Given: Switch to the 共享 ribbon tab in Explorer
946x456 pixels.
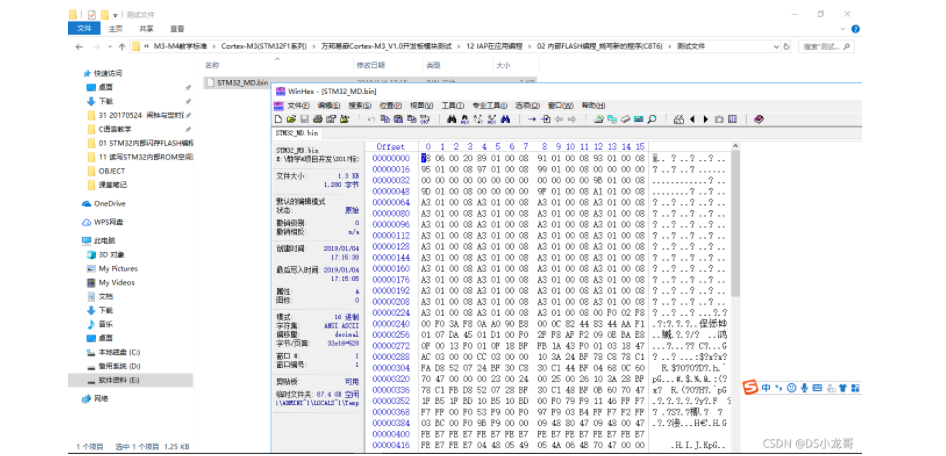Looking at the screenshot, I should tap(146, 28).
